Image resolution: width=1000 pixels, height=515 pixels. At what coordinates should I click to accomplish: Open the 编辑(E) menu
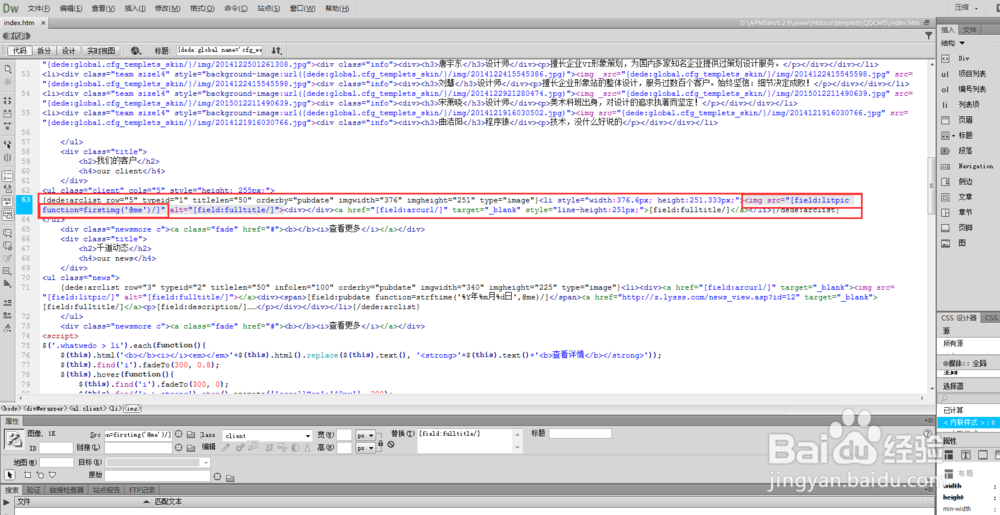[71, 8]
